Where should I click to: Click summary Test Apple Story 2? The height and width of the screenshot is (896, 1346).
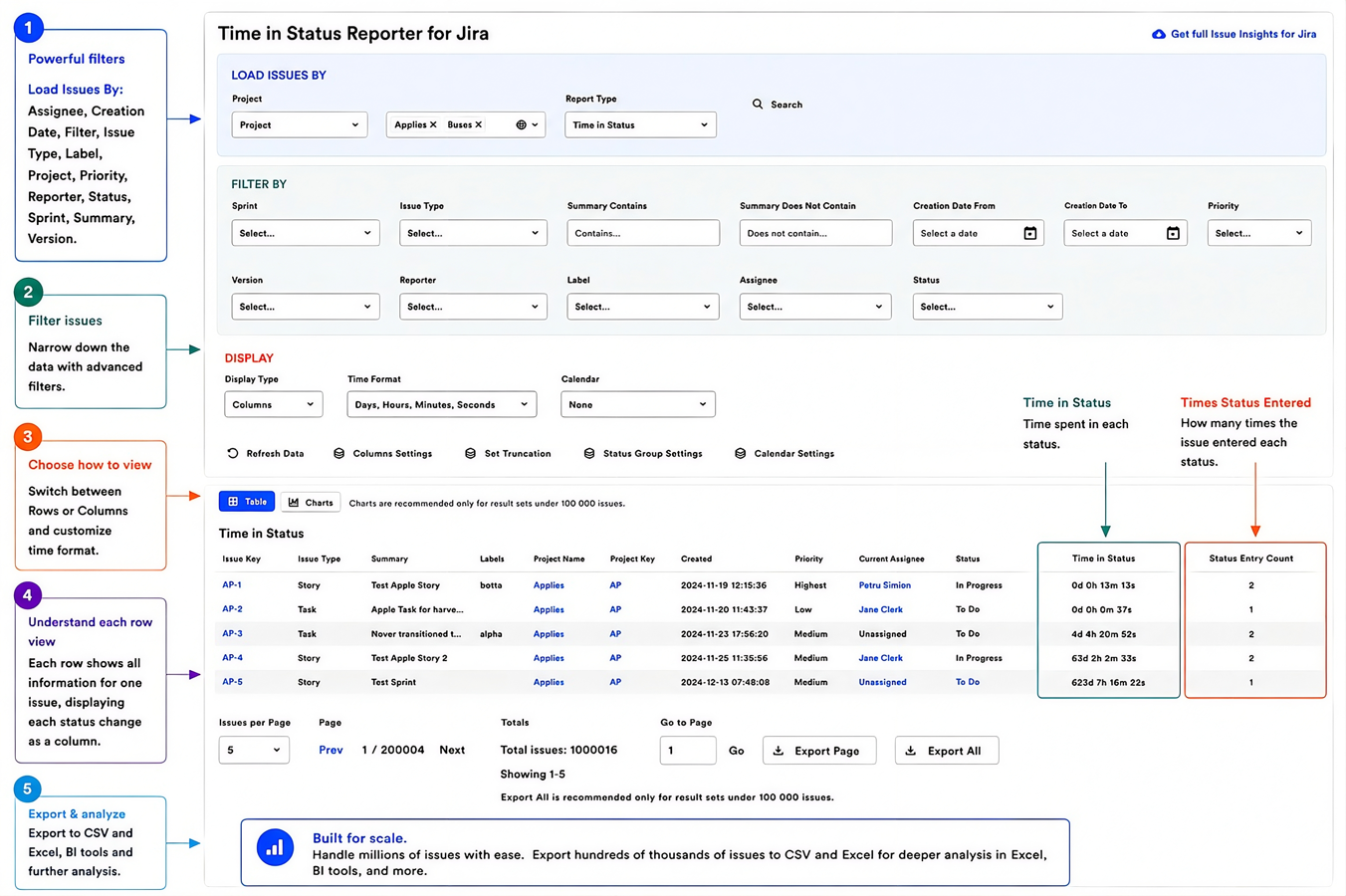pos(409,658)
